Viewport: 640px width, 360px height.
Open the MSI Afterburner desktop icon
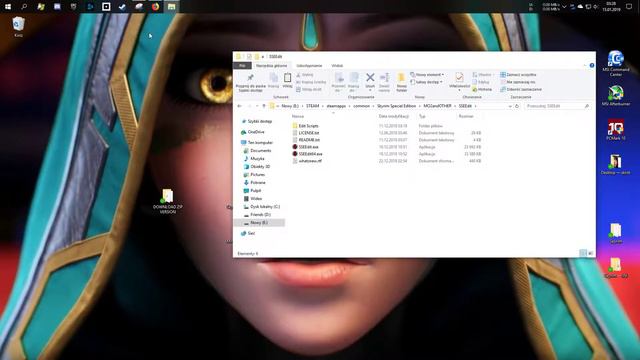click(x=616, y=96)
